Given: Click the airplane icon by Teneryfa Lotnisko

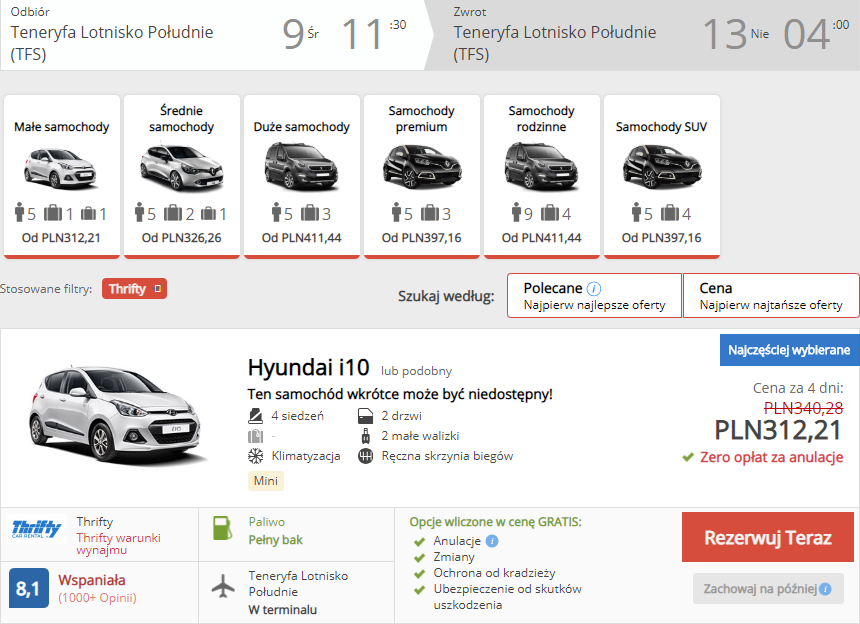Looking at the screenshot, I should point(223,586).
